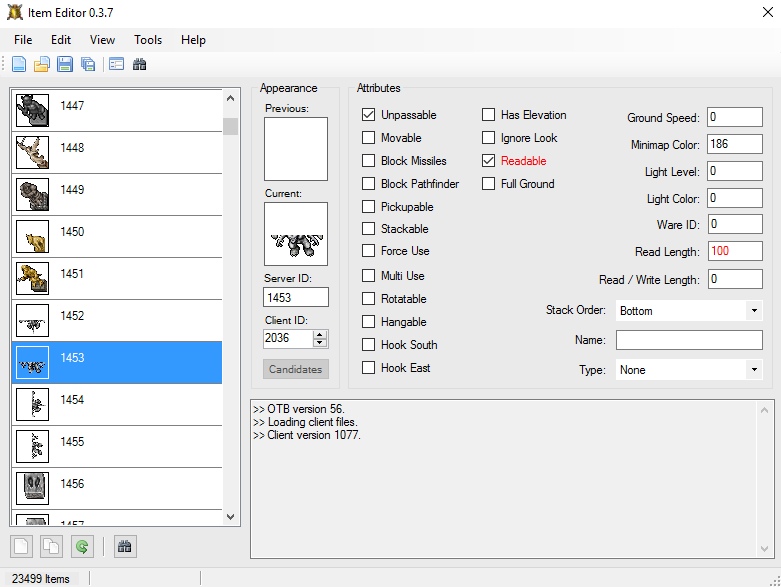Click the Save toolbar icon
This screenshot has height=587, width=781.
pyautogui.click(x=65, y=64)
